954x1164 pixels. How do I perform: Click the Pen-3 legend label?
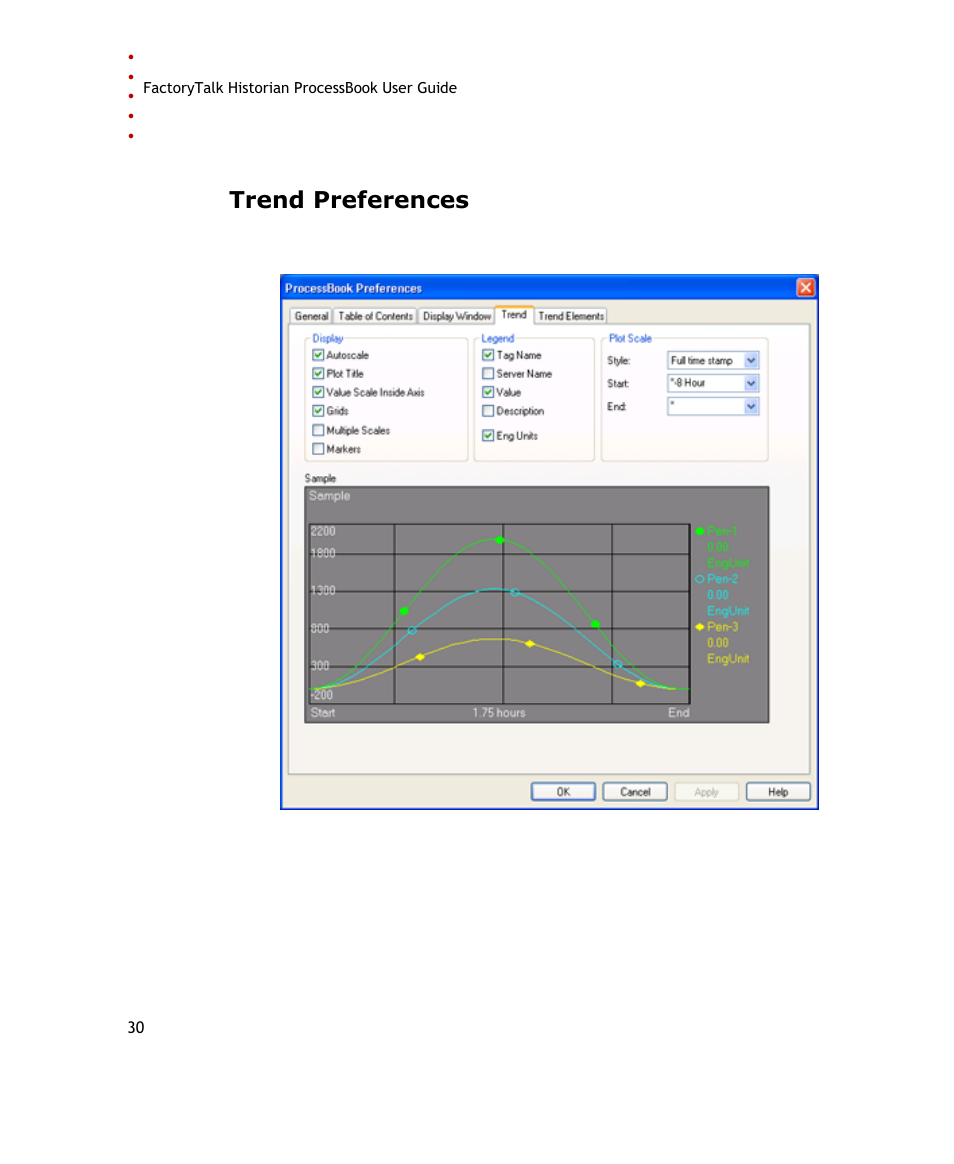coord(722,627)
